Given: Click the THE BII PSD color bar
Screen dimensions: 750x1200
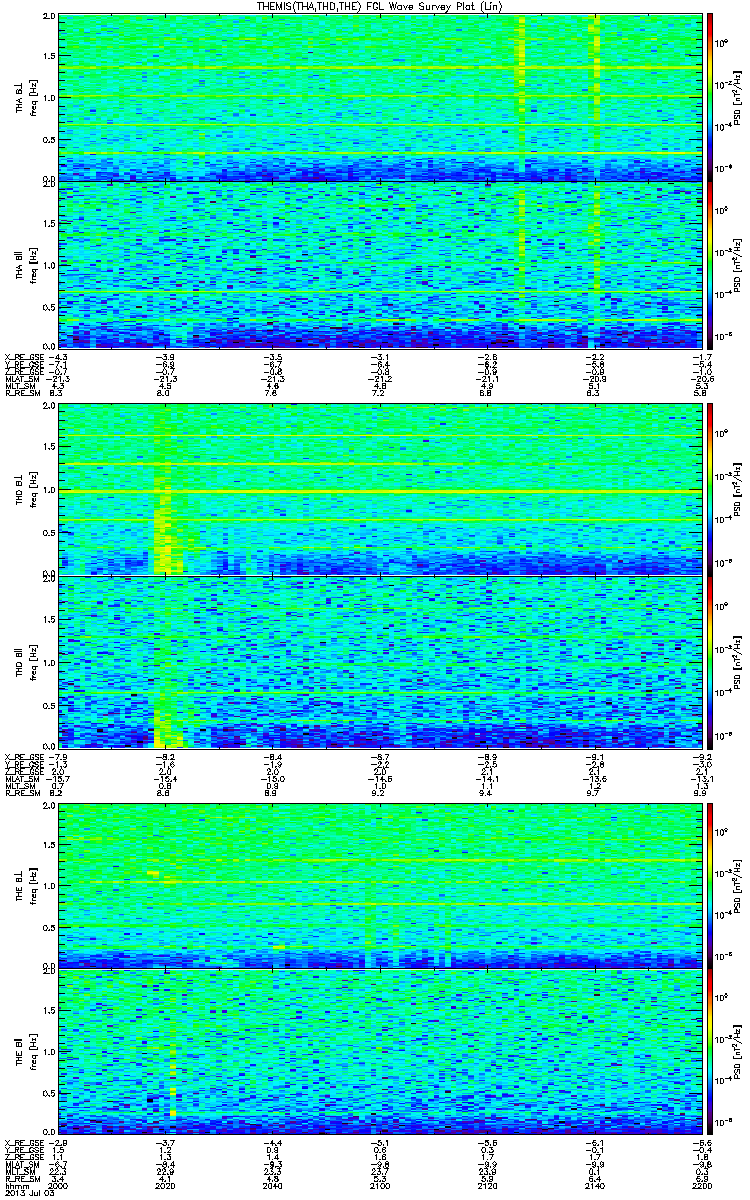Looking at the screenshot, I should point(711,1052).
